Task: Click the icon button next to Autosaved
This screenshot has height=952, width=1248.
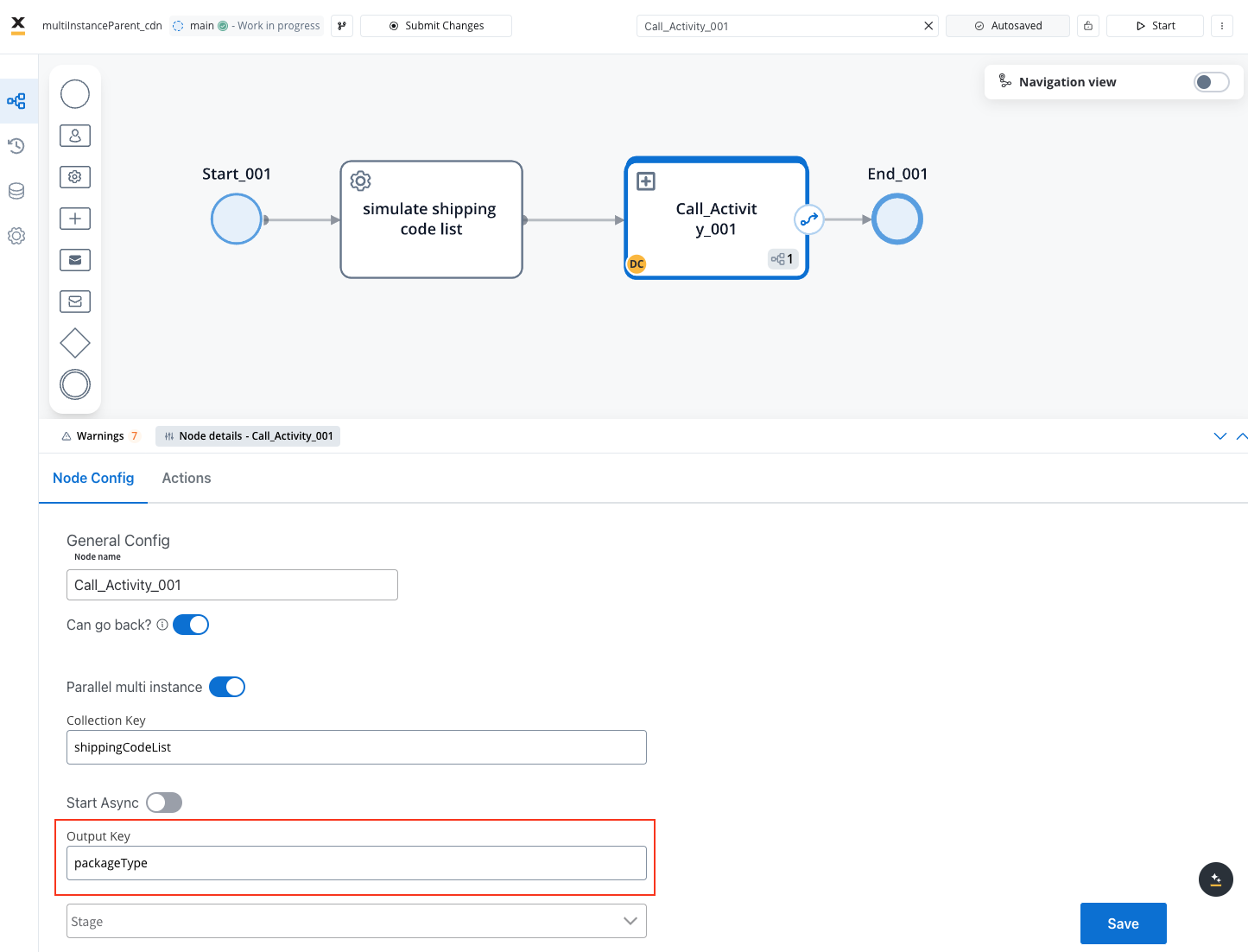Action: click(x=1088, y=26)
